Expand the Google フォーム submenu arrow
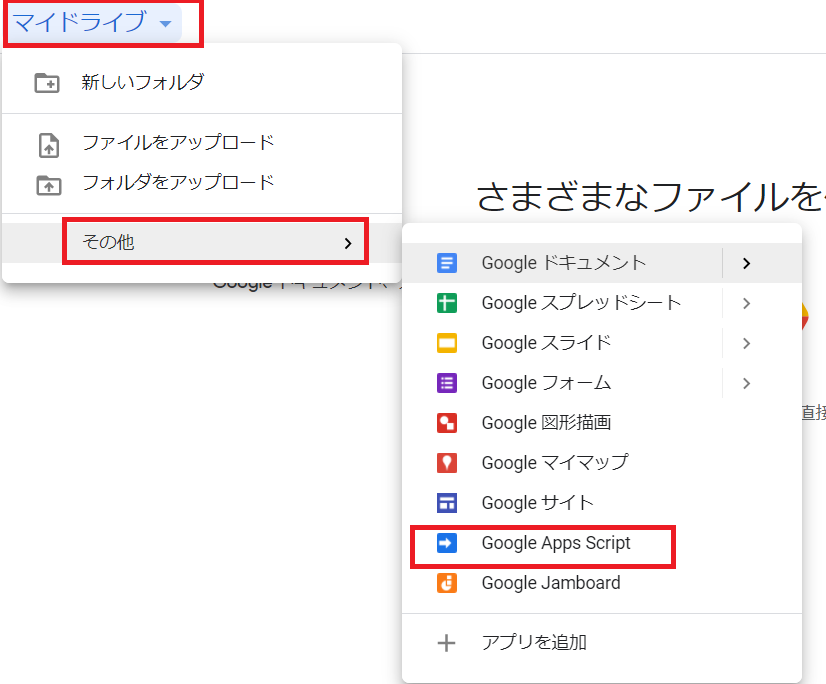Image resolution: width=826 pixels, height=684 pixels. pyautogui.click(x=746, y=383)
